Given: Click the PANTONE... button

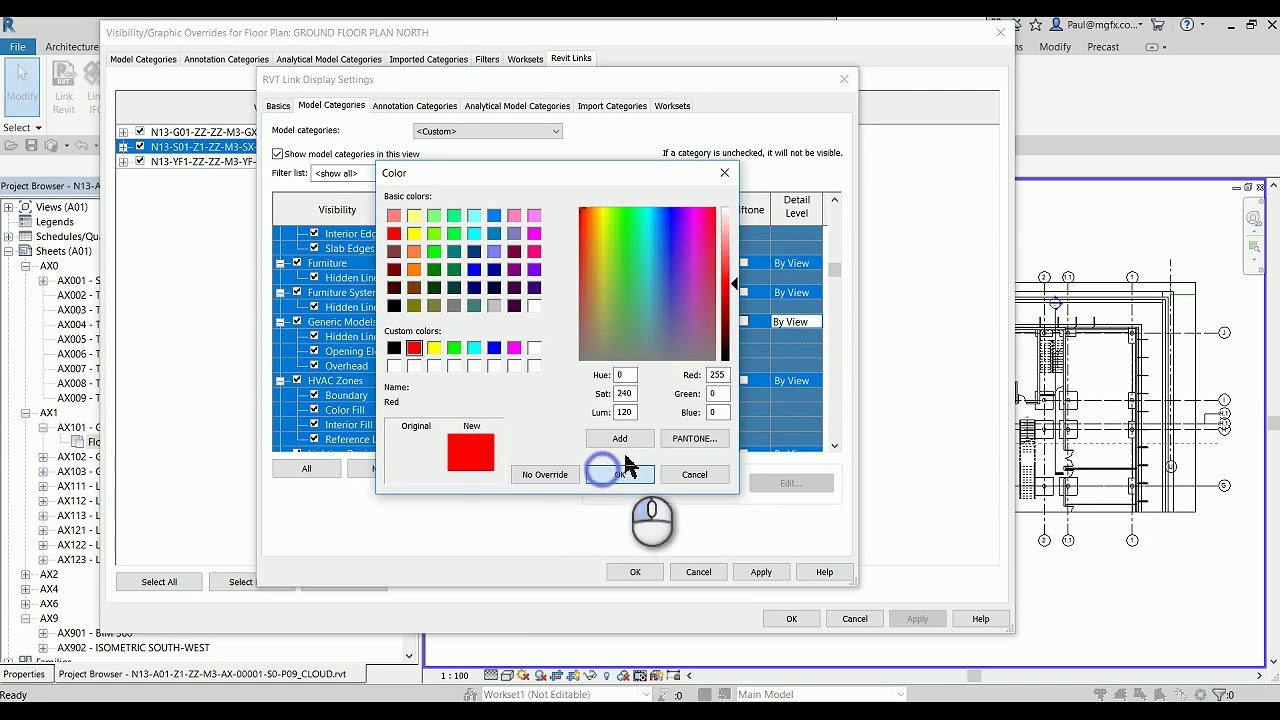Looking at the screenshot, I should click(x=694, y=439).
